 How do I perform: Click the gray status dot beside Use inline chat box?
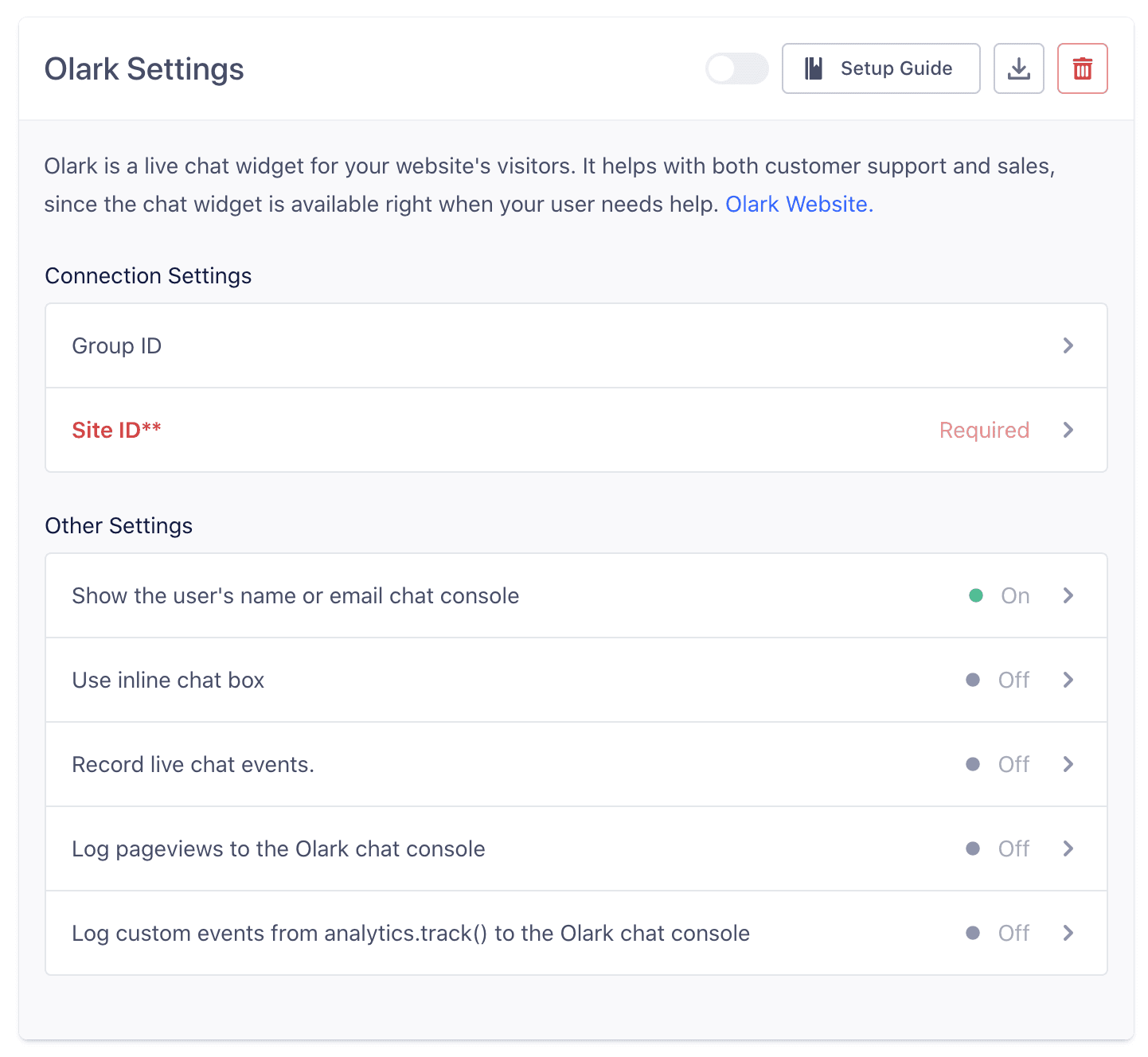click(x=973, y=680)
